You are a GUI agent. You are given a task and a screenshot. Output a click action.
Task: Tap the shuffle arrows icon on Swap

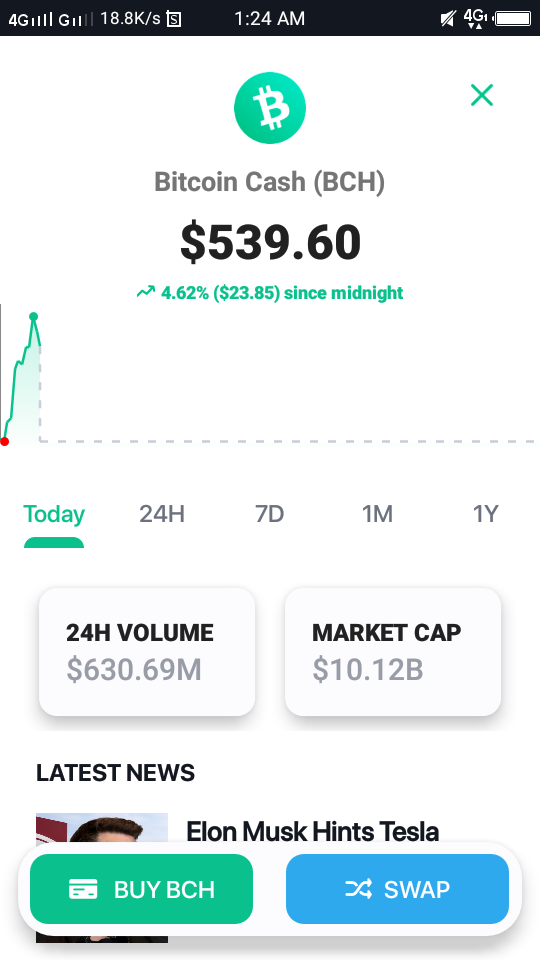tap(359, 889)
